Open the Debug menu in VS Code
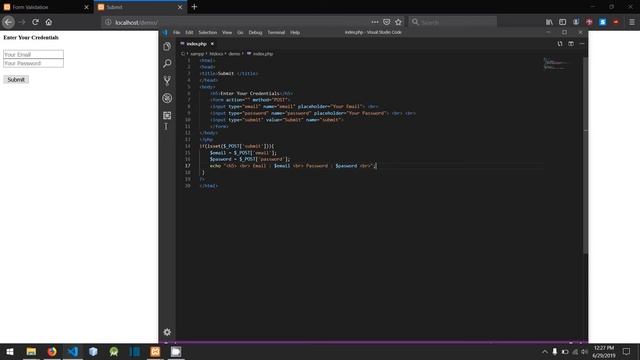 point(255,32)
